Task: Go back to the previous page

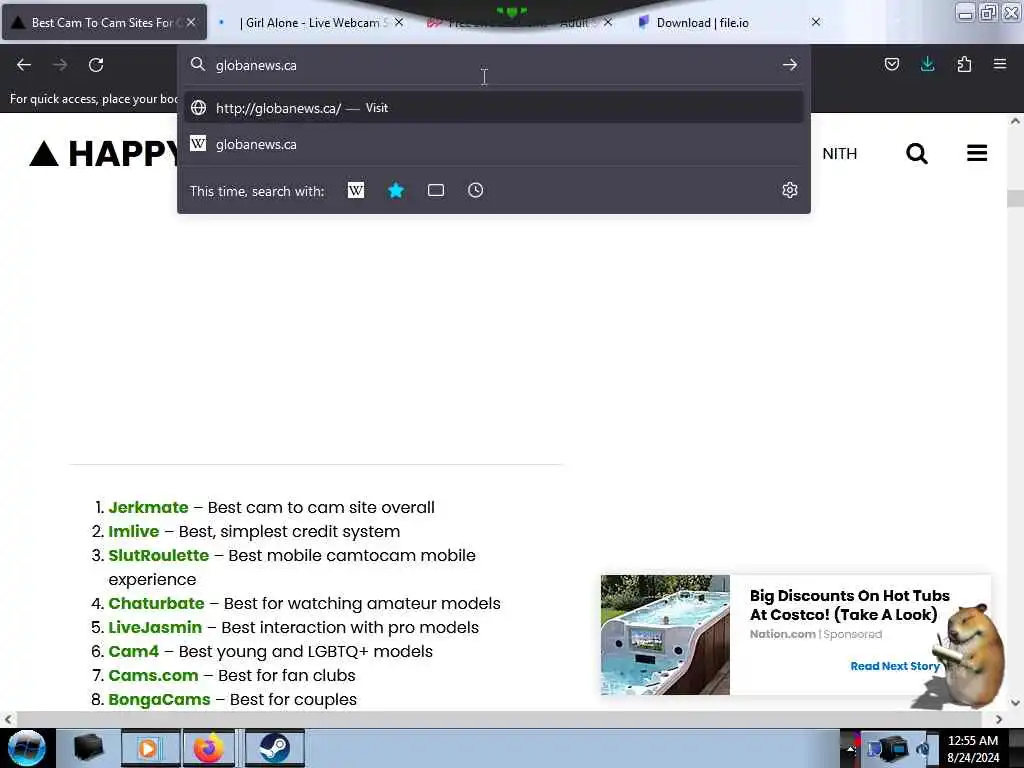Action: point(24,65)
